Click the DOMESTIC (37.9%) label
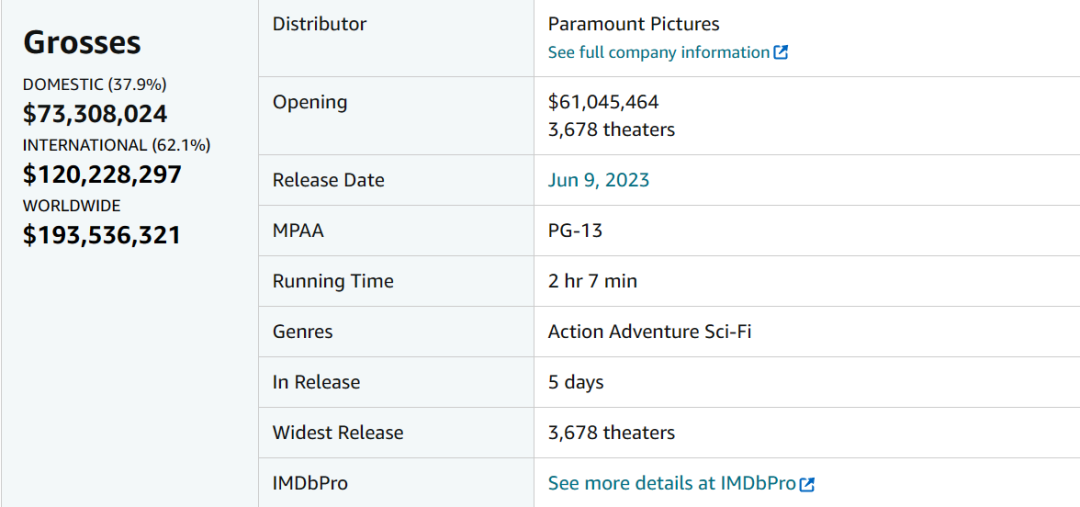Image resolution: width=1080 pixels, height=507 pixels. point(95,85)
